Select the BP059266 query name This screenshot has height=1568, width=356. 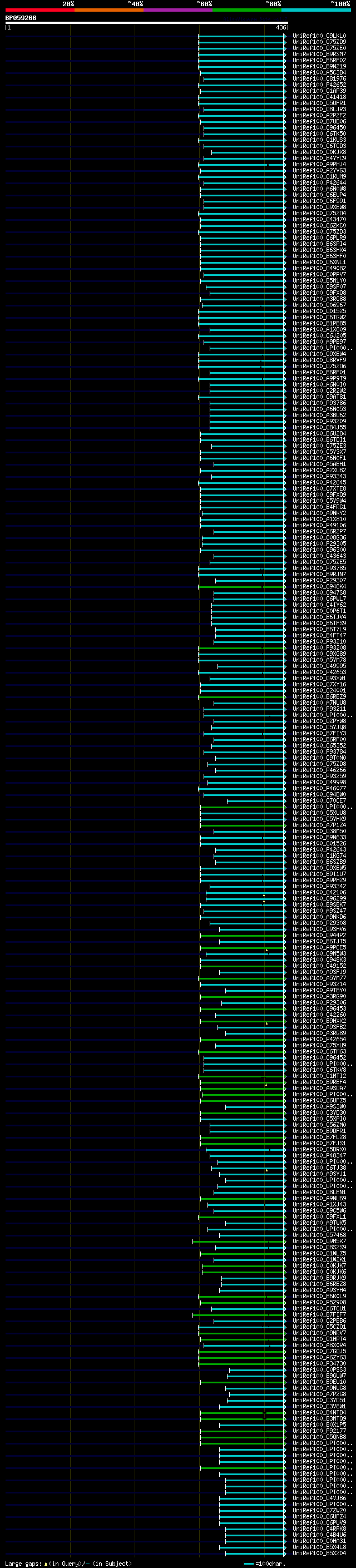pyautogui.click(x=21, y=18)
